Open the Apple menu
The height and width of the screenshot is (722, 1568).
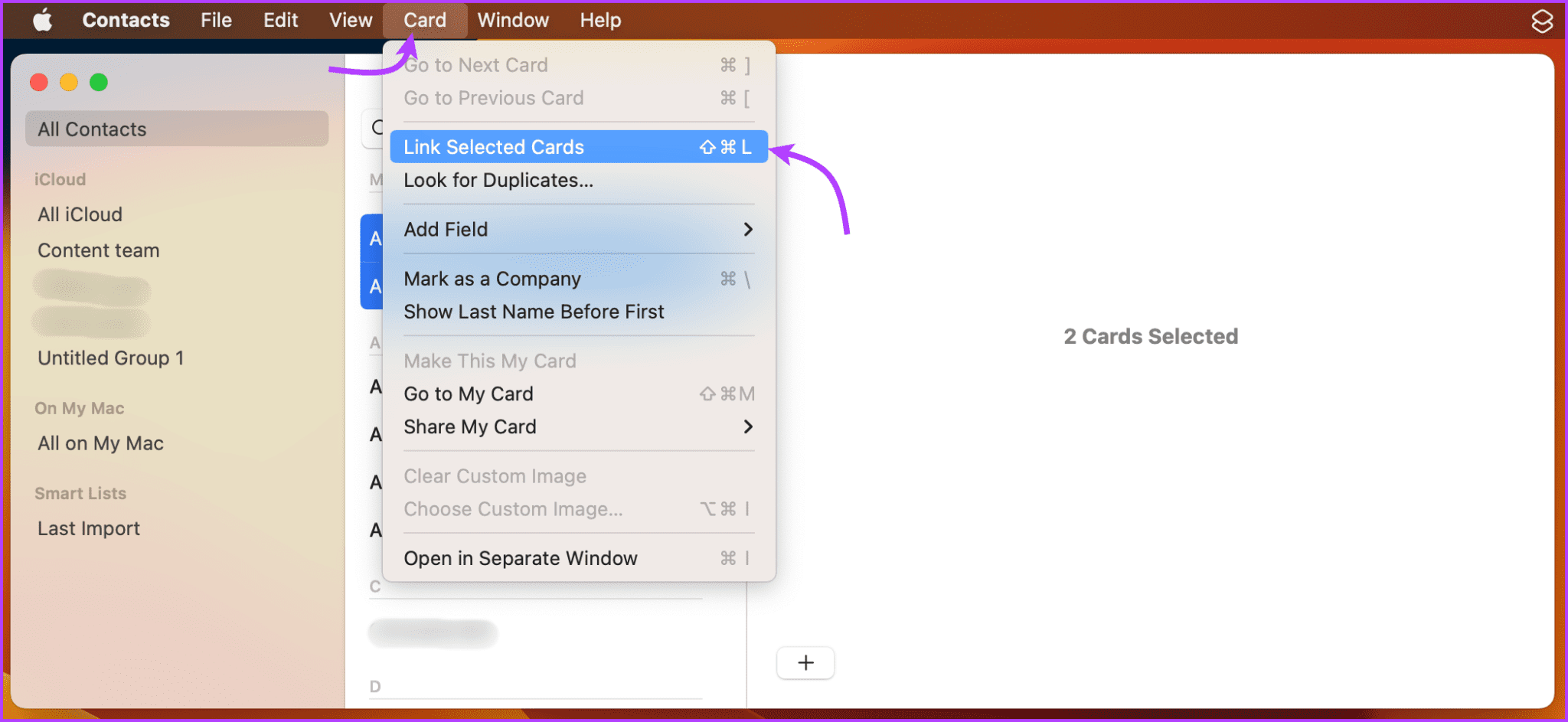42,20
